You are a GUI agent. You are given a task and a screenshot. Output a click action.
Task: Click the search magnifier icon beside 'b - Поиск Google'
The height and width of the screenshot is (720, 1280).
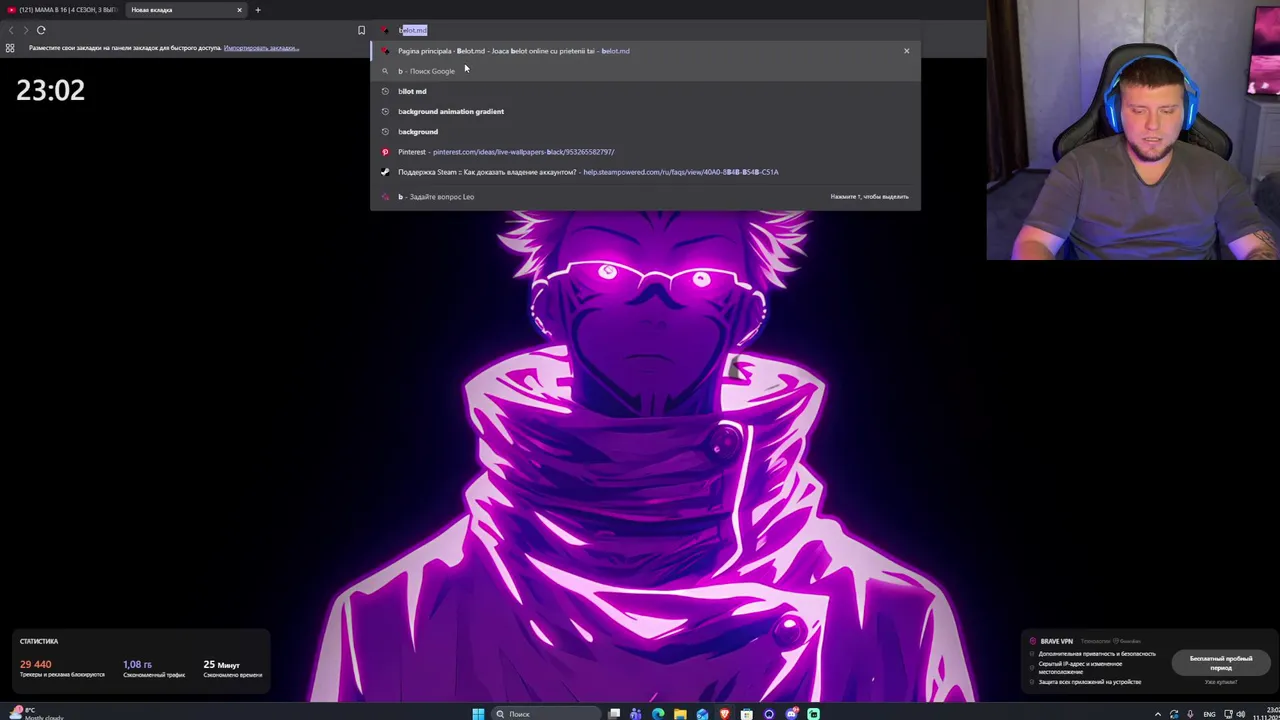(x=385, y=71)
